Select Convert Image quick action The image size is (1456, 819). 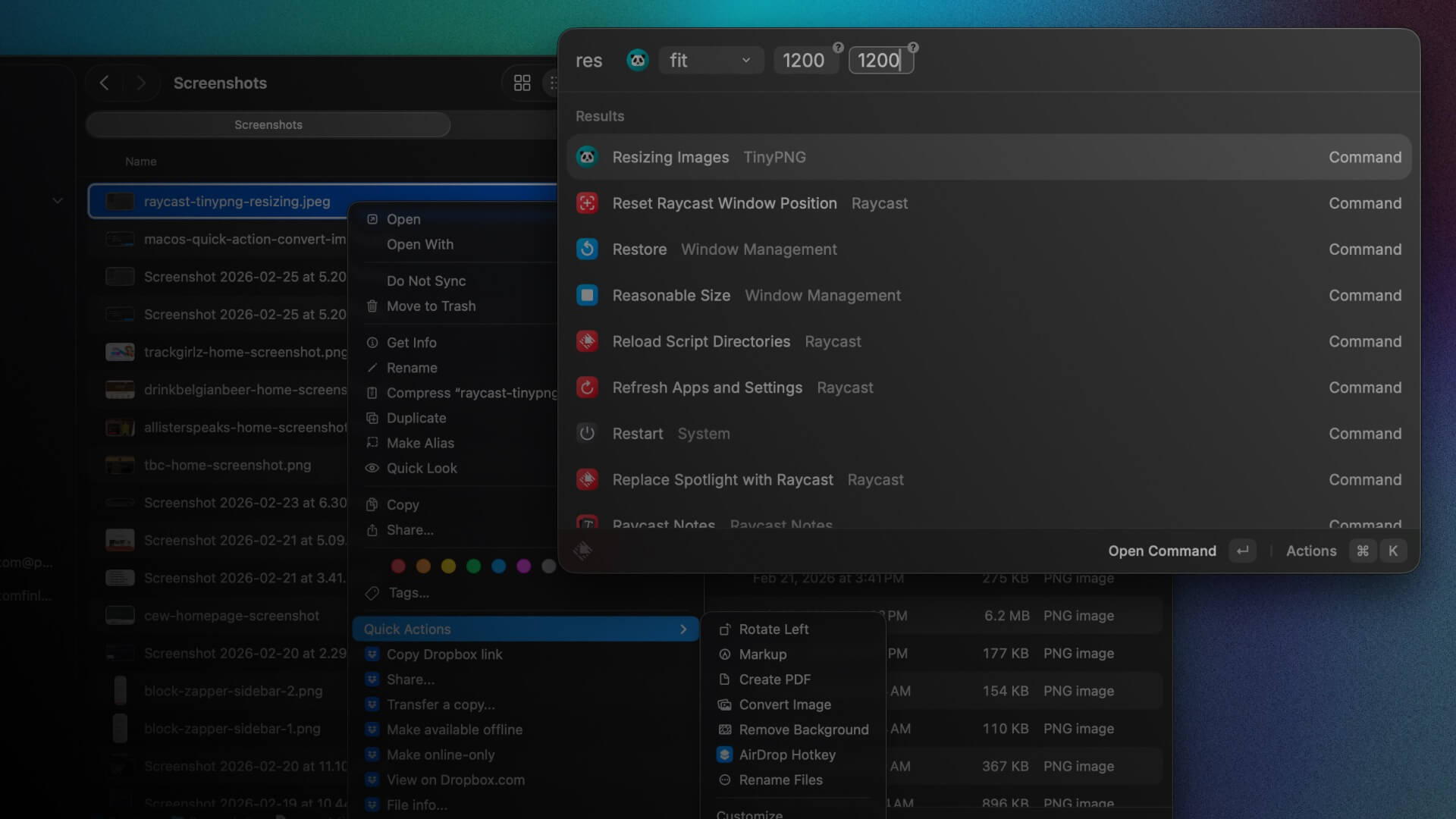tap(785, 704)
